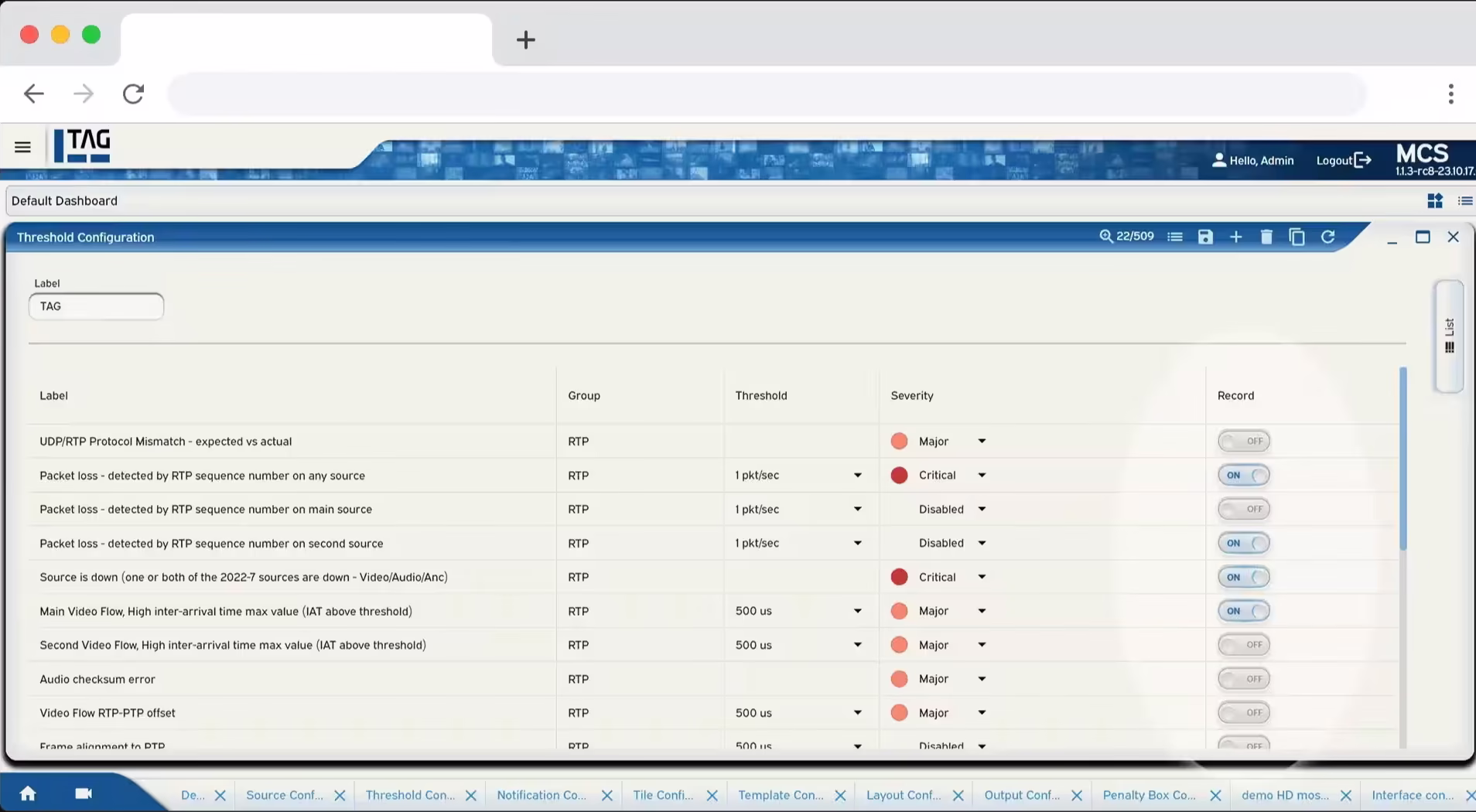Switch to the Notification Configuration tab
This screenshot has width=1476, height=812.
[x=540, y=794]
